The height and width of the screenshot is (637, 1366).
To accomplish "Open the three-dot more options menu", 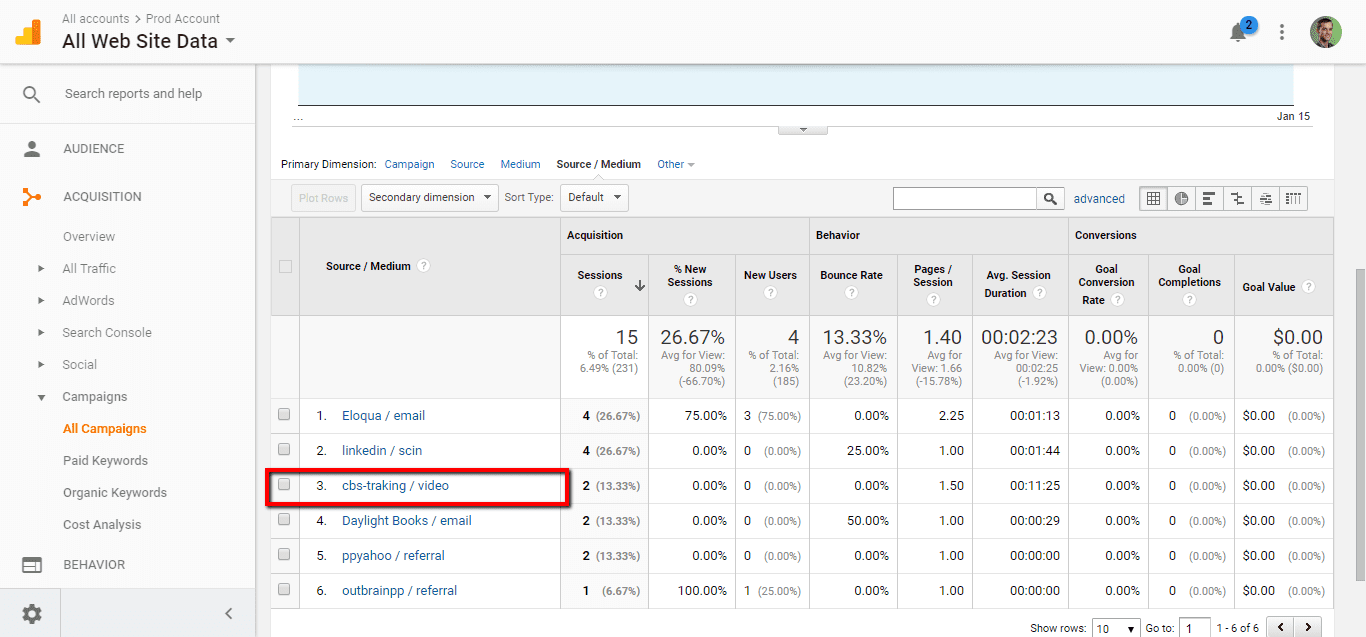I will click(x=1282, y=32).
